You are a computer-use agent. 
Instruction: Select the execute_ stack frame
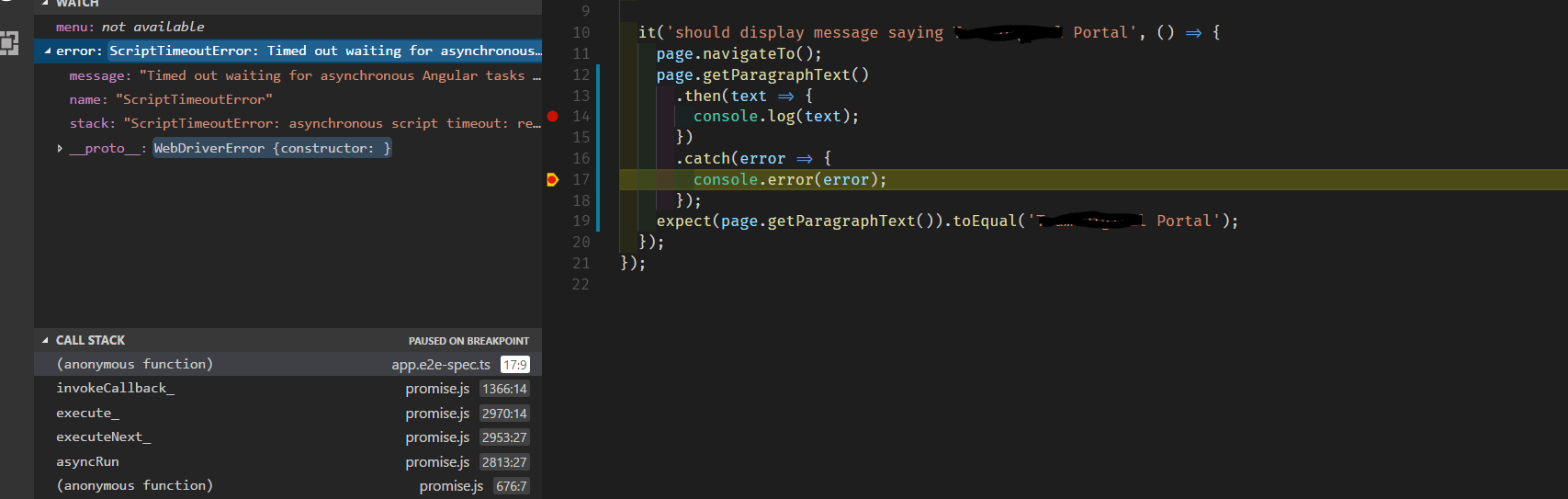[288, 413]
